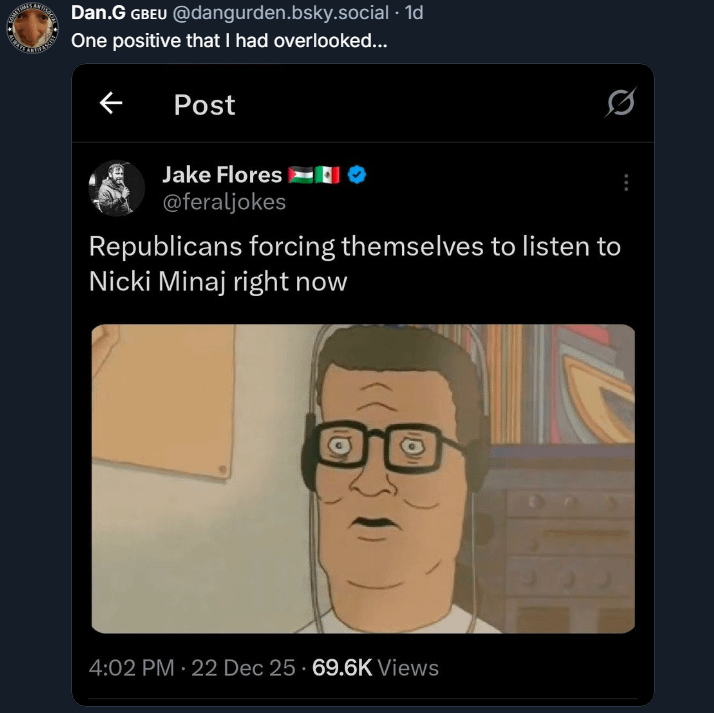Click the 4:02 PM time
714x713 pixels.
131,667
